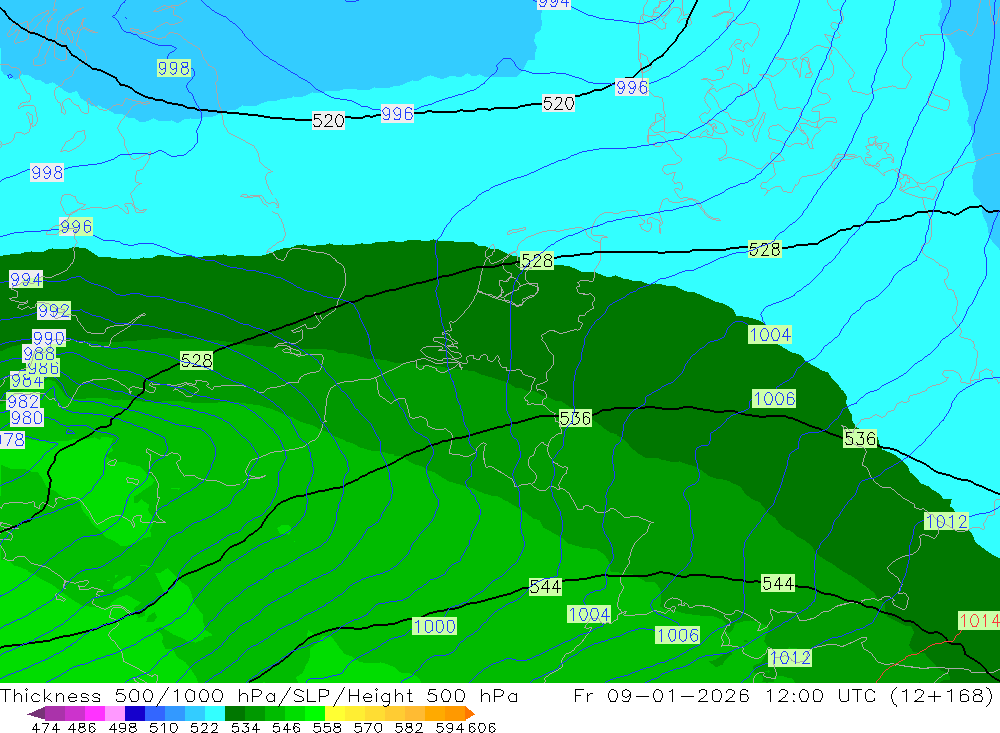Select the dark navy blue legend swatch
The height and width of the screenshot is (733, 1000).
point(135,713)
